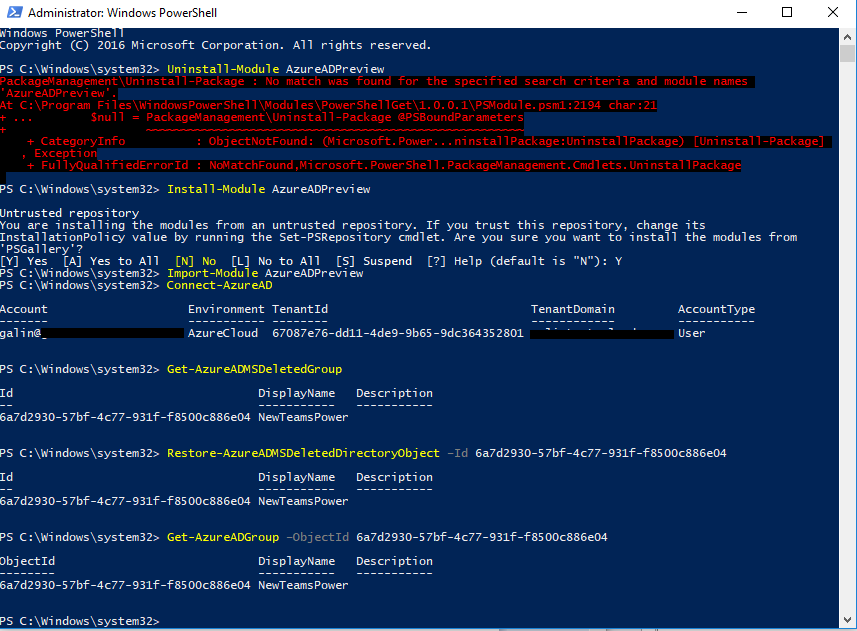Click '[N] No' prompt option
The width and height of the screenshot is (857, 631).
coord(196,261)
